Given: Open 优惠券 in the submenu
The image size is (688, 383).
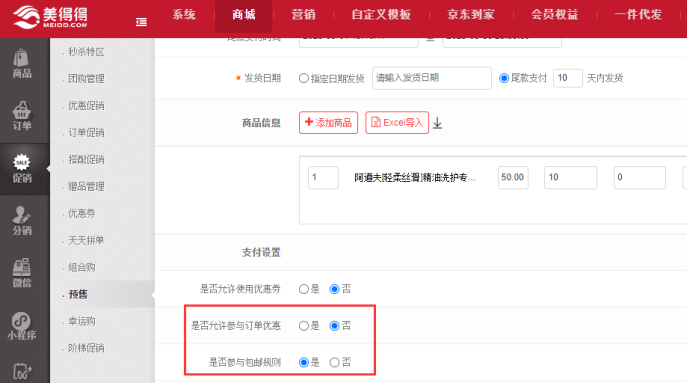Looking at the screenshot, I should coord(82,213).
